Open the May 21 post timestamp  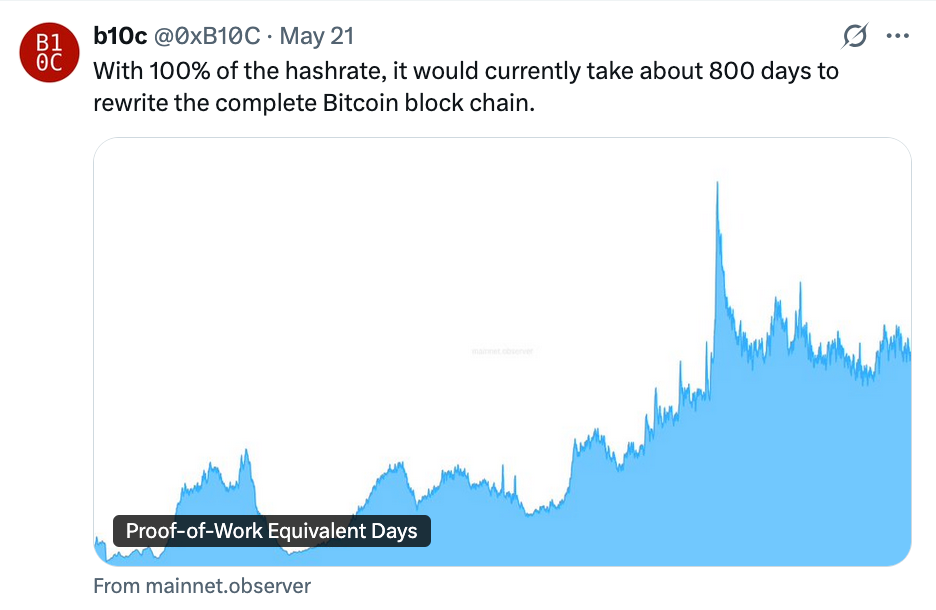pyautogui.click(x=317, y=36)
